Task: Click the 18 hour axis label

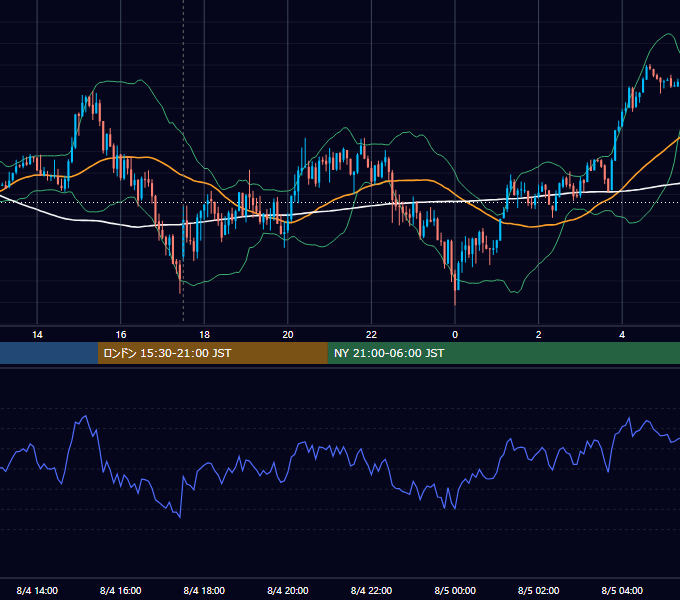Action: (x=204, y=335)
